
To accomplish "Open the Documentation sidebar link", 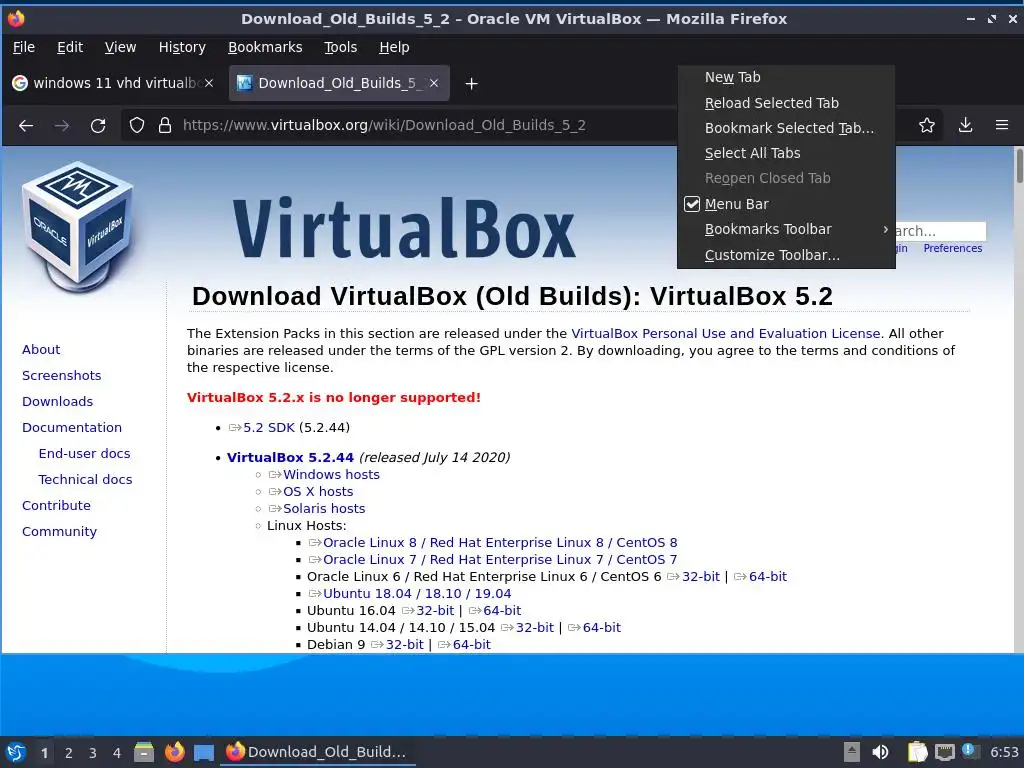I will coord(72,428).
